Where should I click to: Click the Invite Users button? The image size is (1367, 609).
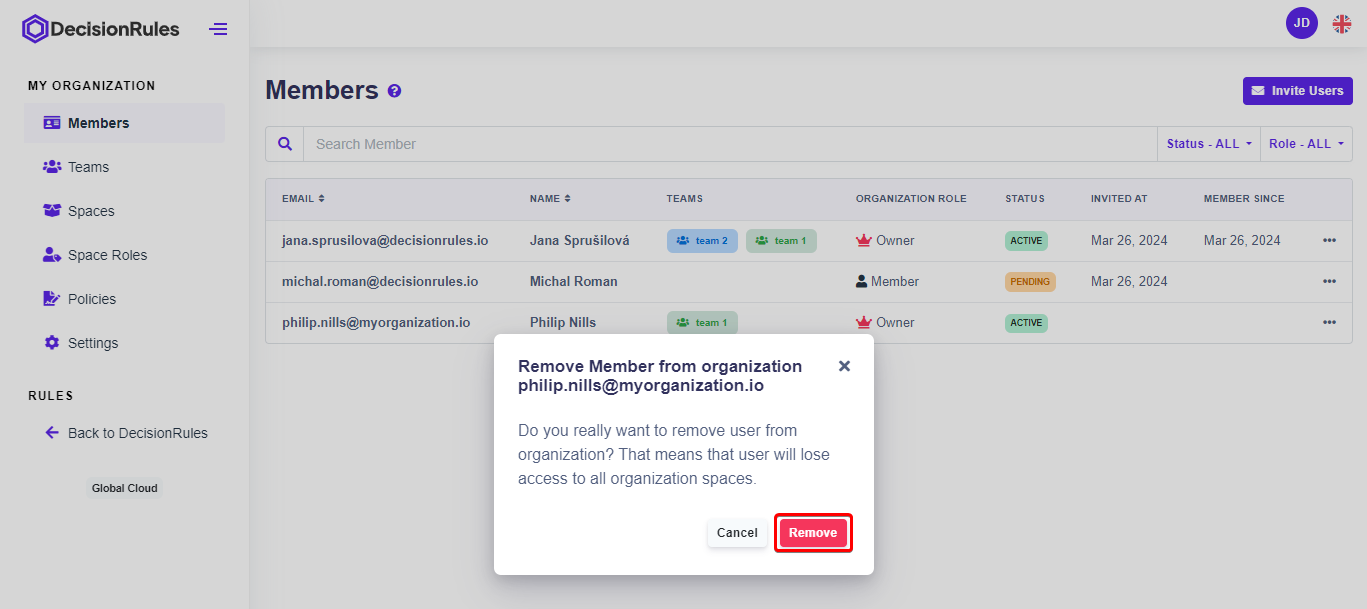(1297, 91)
